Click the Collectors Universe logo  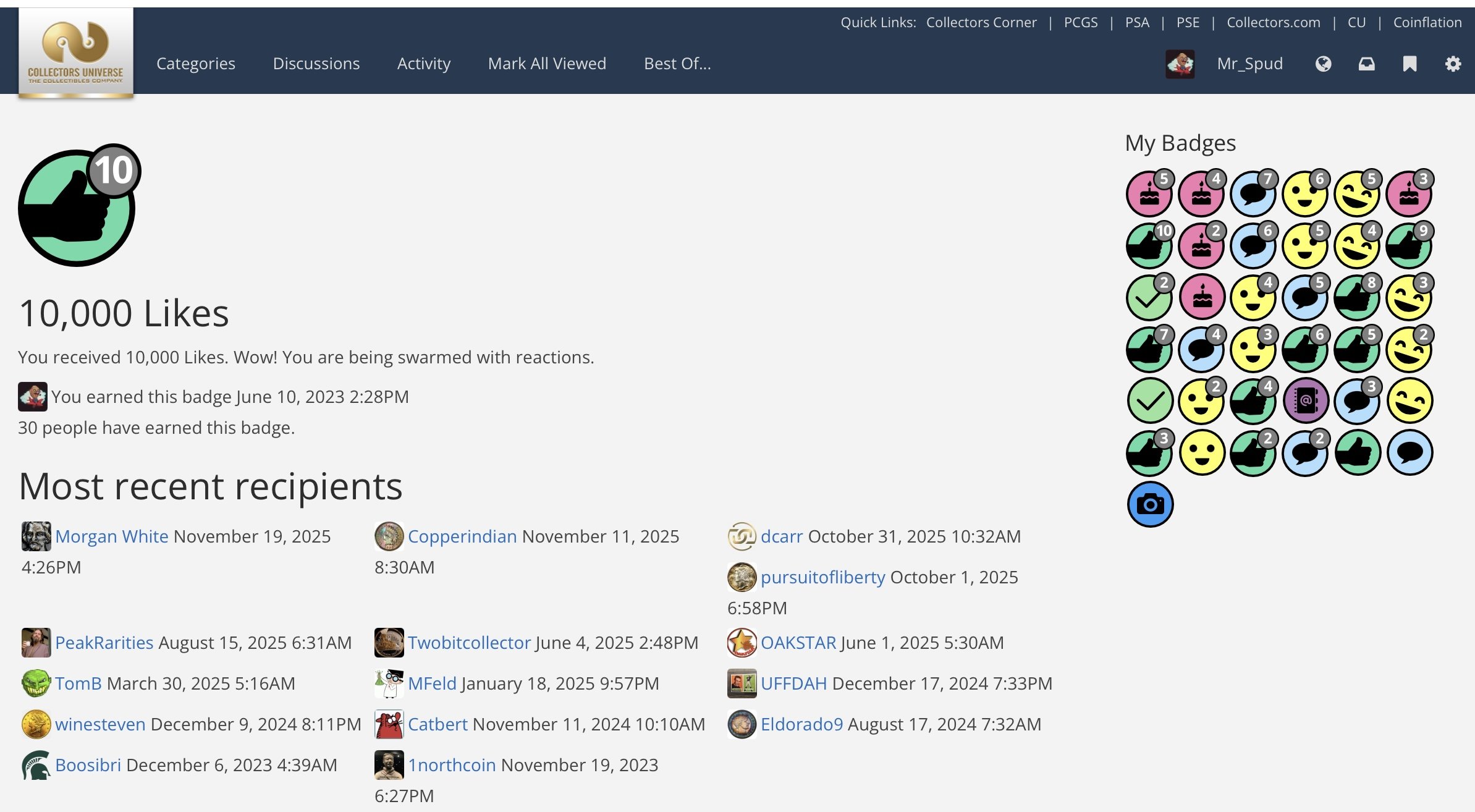[76, 53]
